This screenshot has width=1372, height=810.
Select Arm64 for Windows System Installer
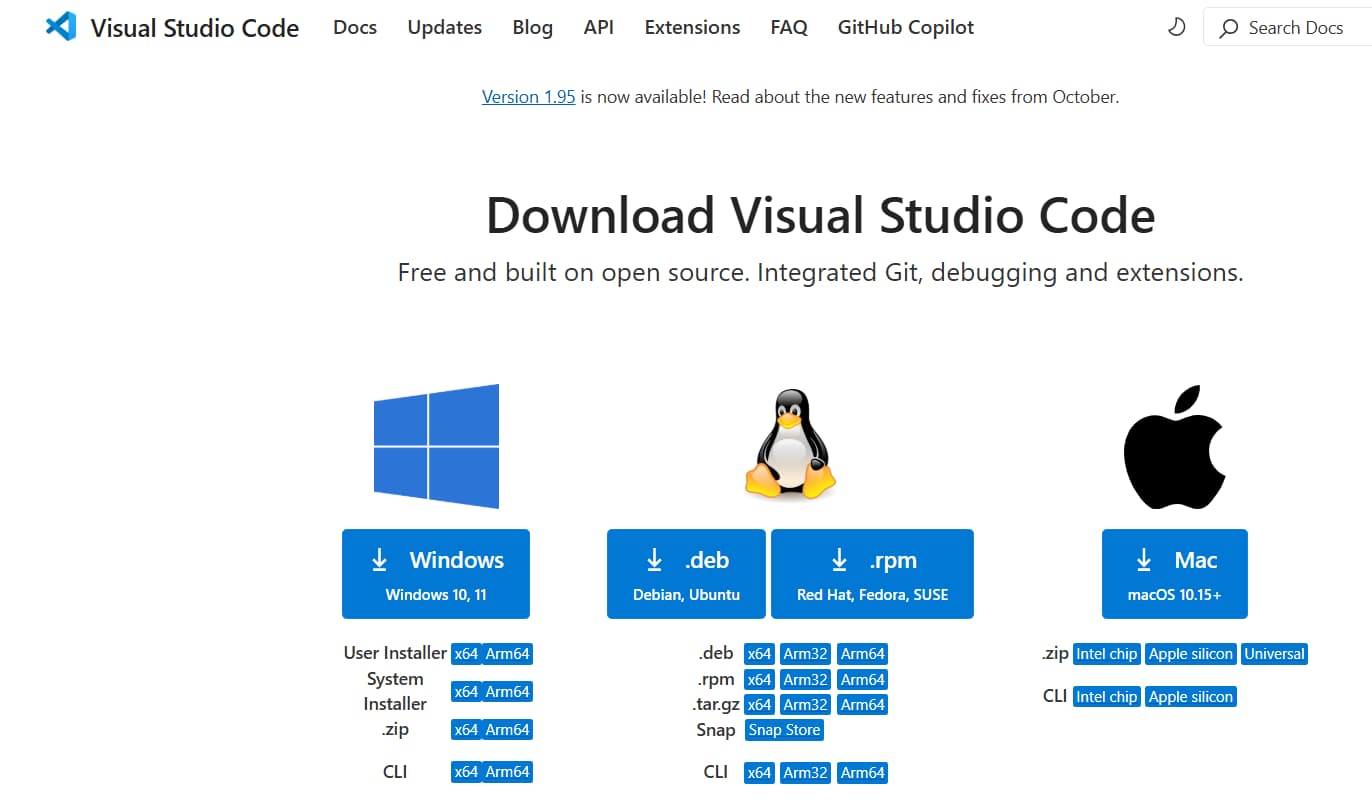pos(508,692)
